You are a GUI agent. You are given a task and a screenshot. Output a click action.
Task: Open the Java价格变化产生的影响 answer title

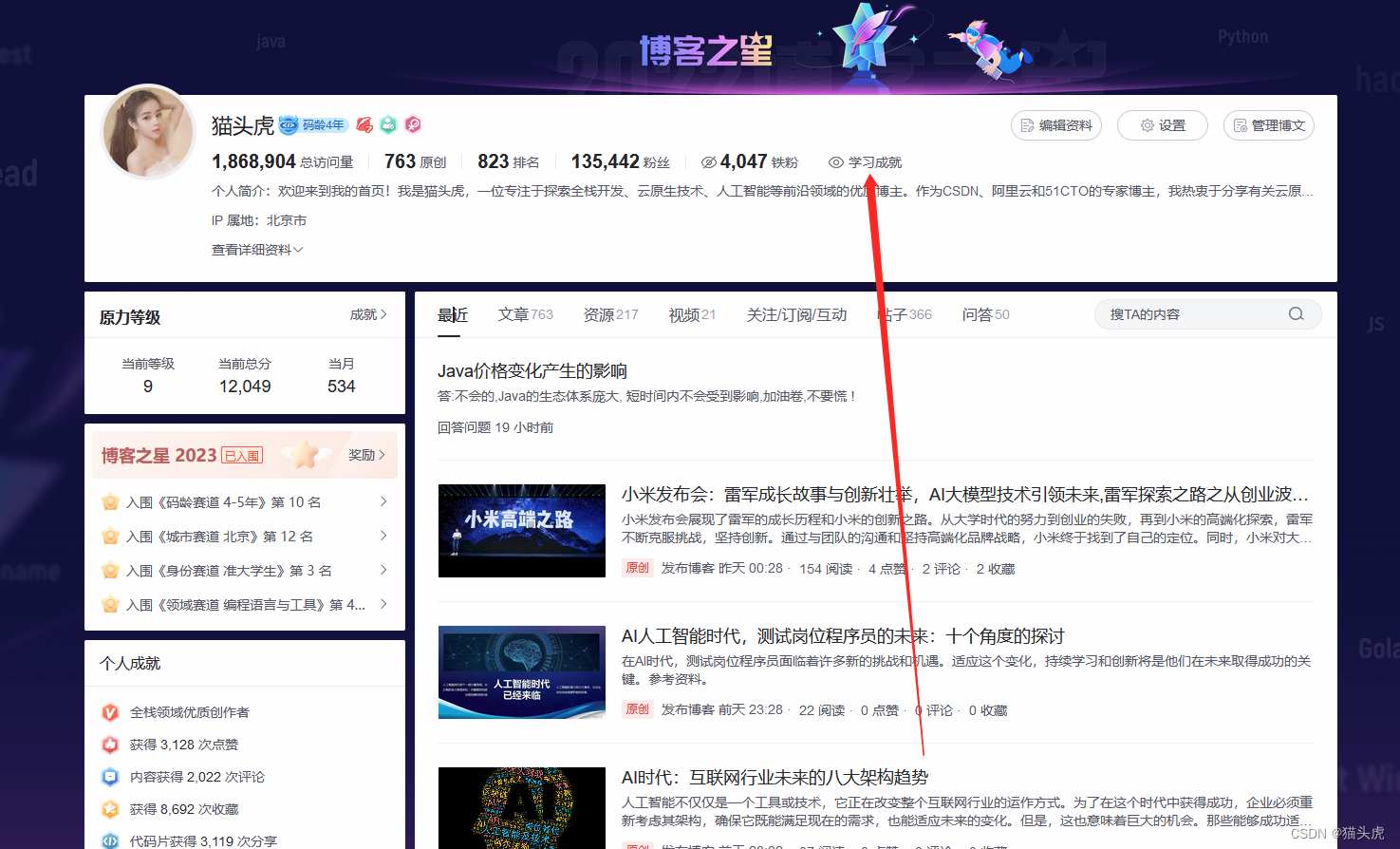532,371
